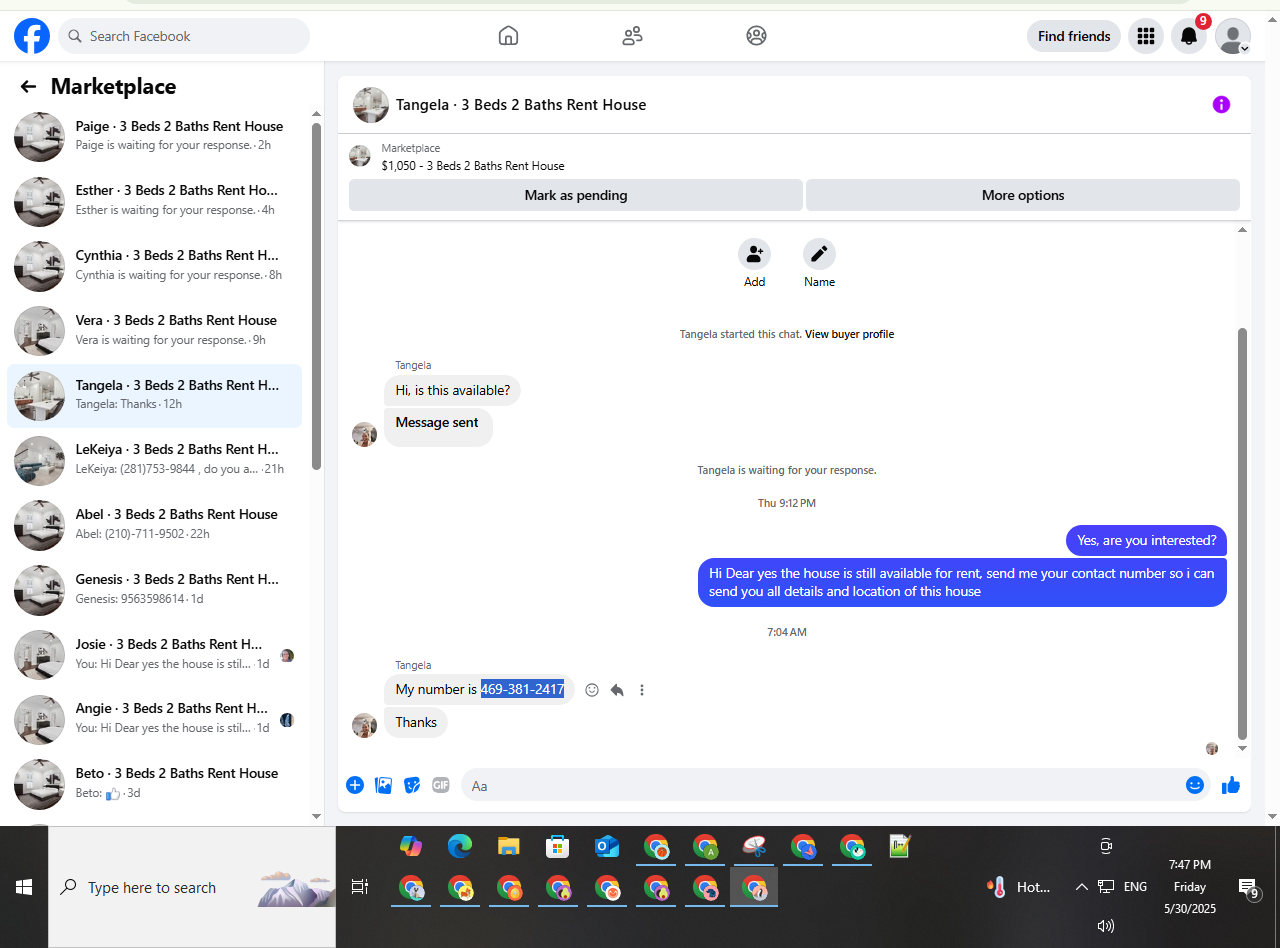
Task: Open Windows Action Center notifications
Action: click(1248, 888)
